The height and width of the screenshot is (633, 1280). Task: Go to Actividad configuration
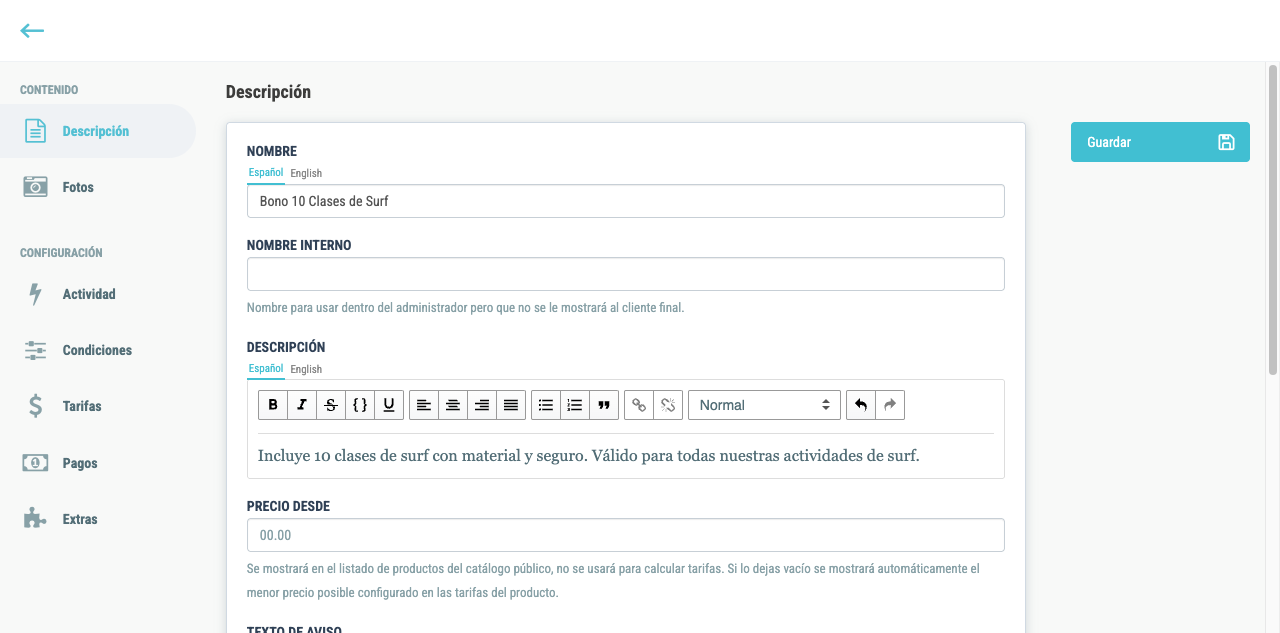click(x=97, y=294)
